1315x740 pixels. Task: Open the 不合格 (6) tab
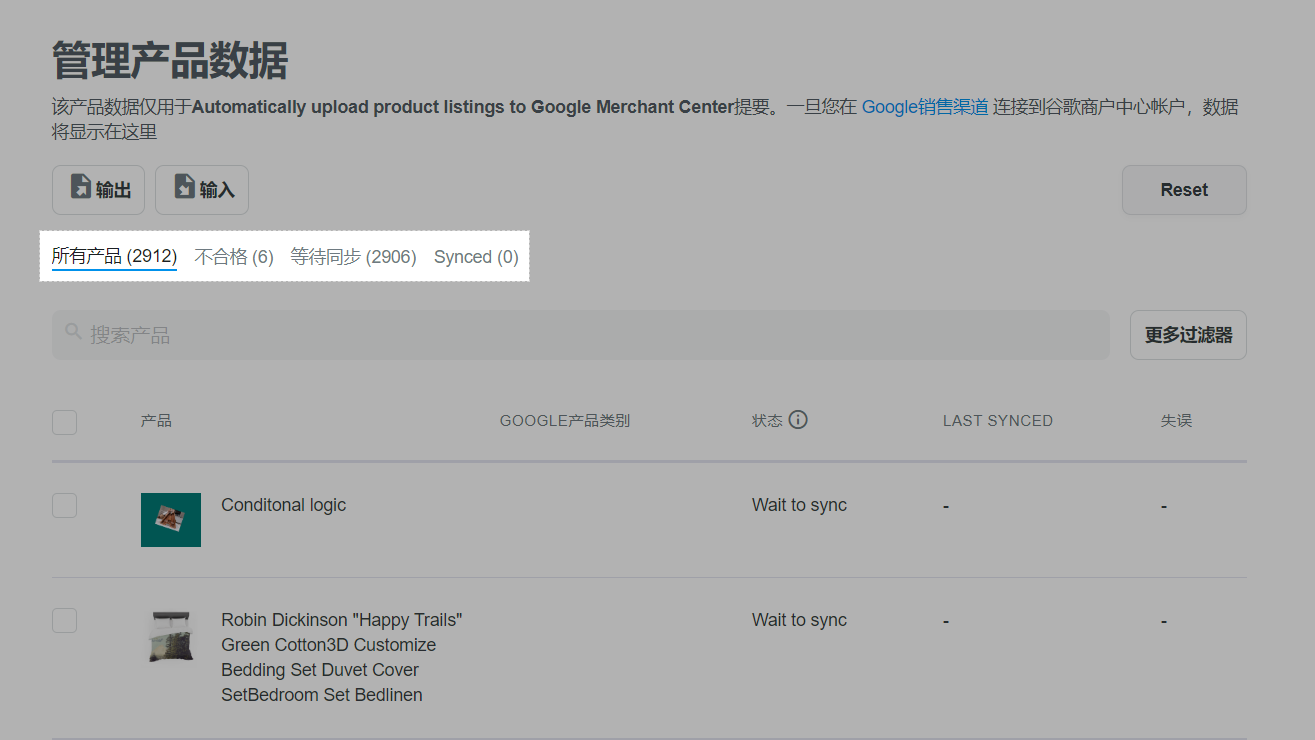(234, 257)
